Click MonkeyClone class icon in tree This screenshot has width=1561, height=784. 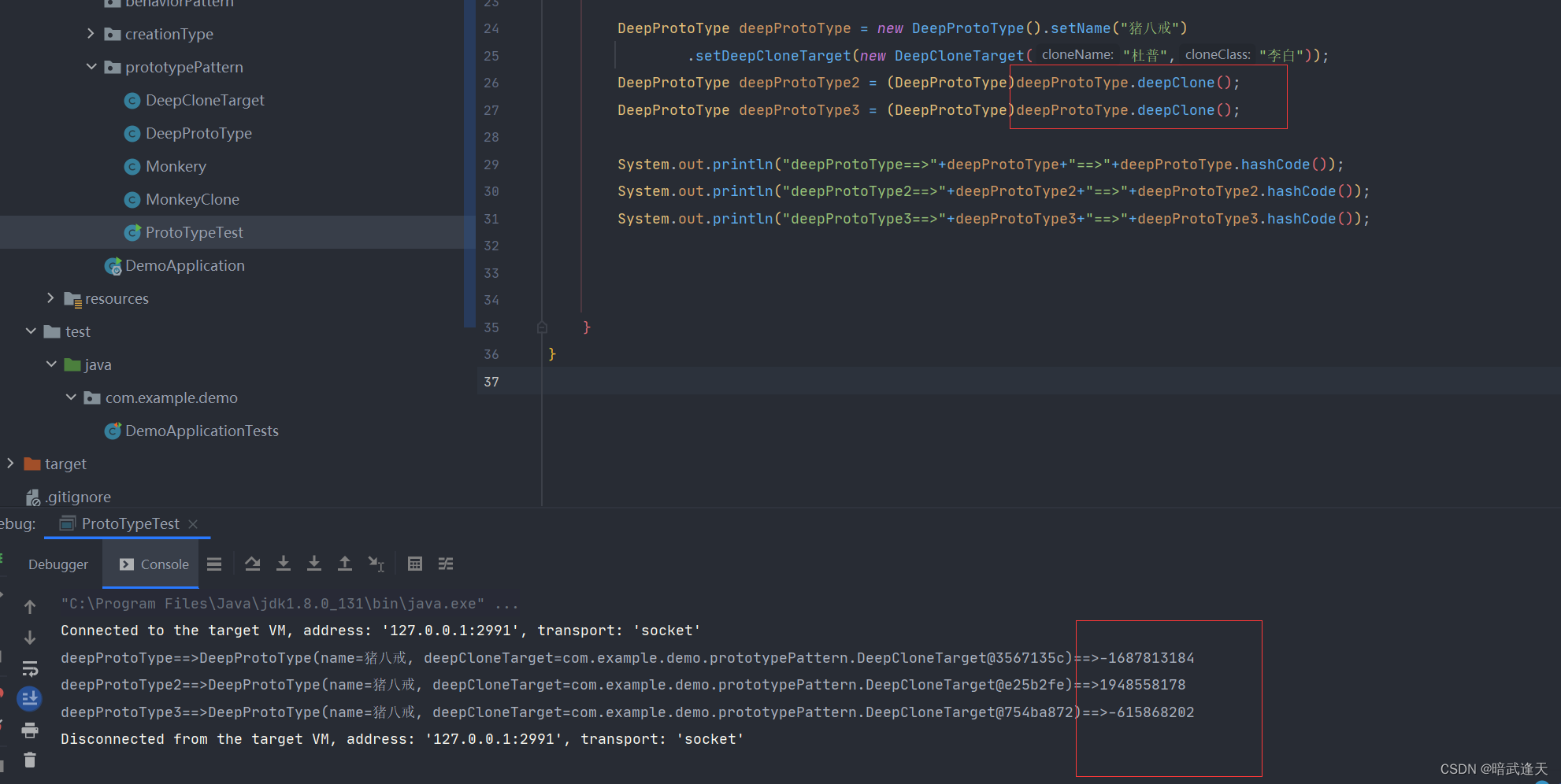(132, 200)
